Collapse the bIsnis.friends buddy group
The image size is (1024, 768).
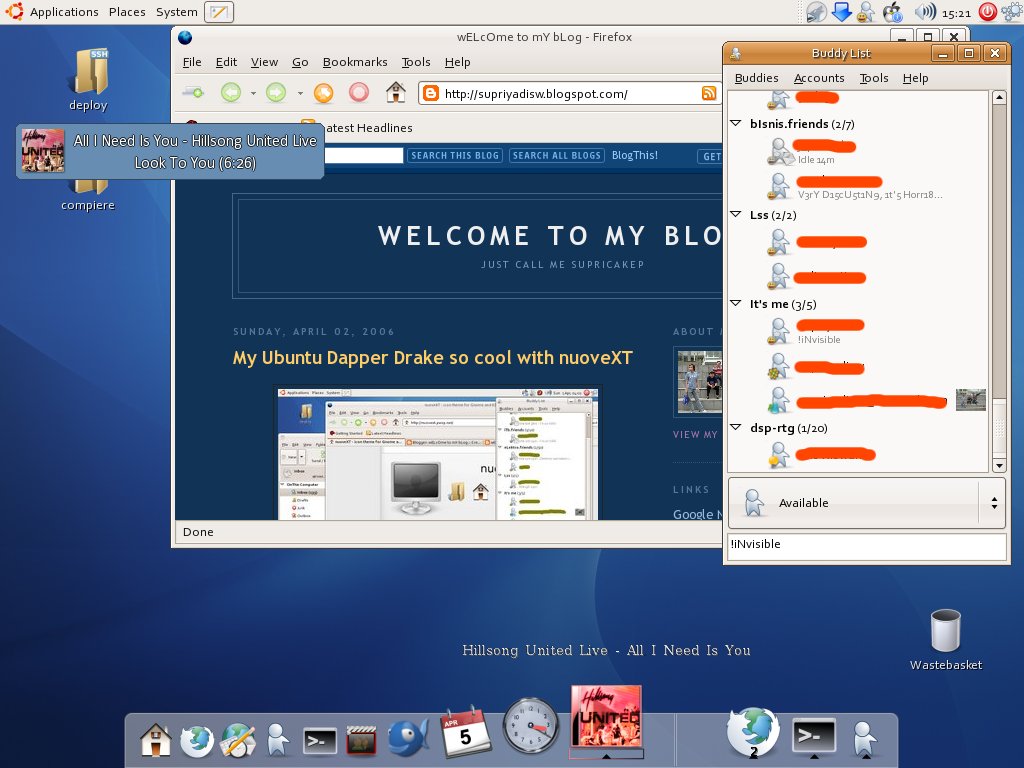pos(736,123)
